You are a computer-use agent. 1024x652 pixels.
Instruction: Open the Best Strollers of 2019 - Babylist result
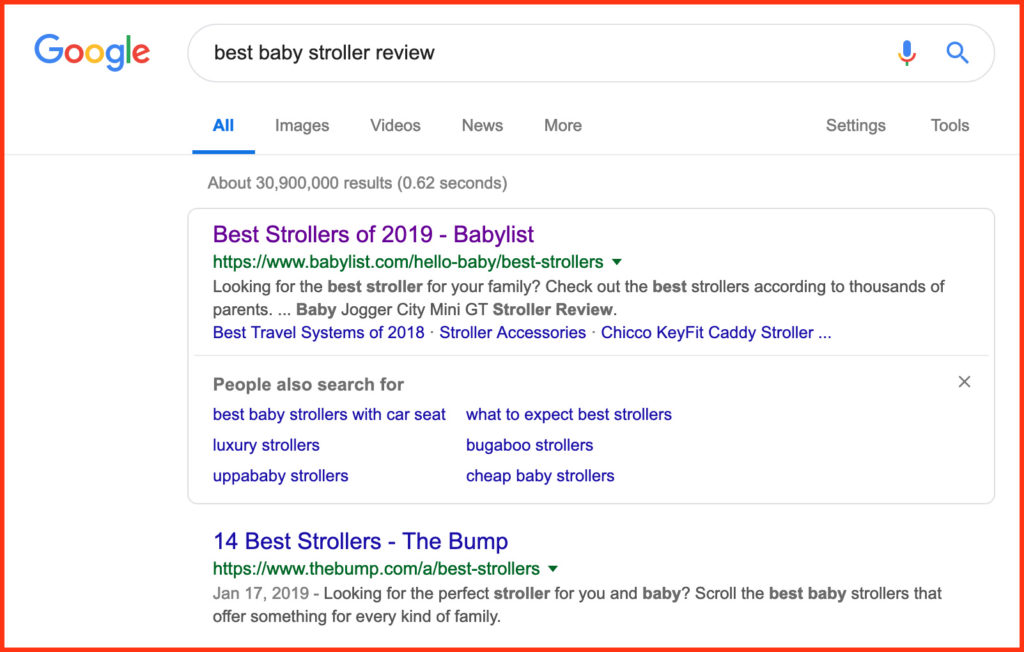tap(373, 235)
